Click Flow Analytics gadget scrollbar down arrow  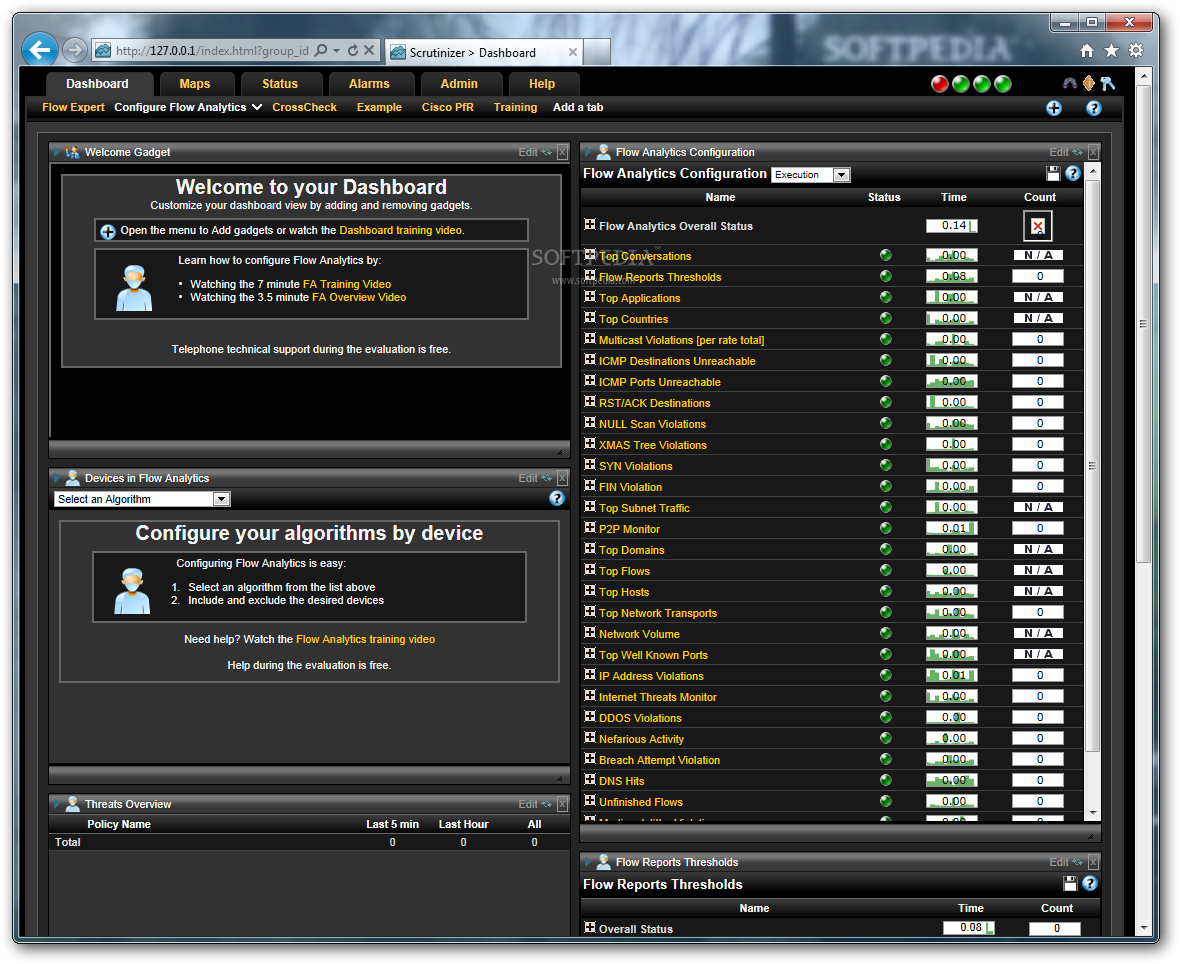click(x=1093, y=813)
